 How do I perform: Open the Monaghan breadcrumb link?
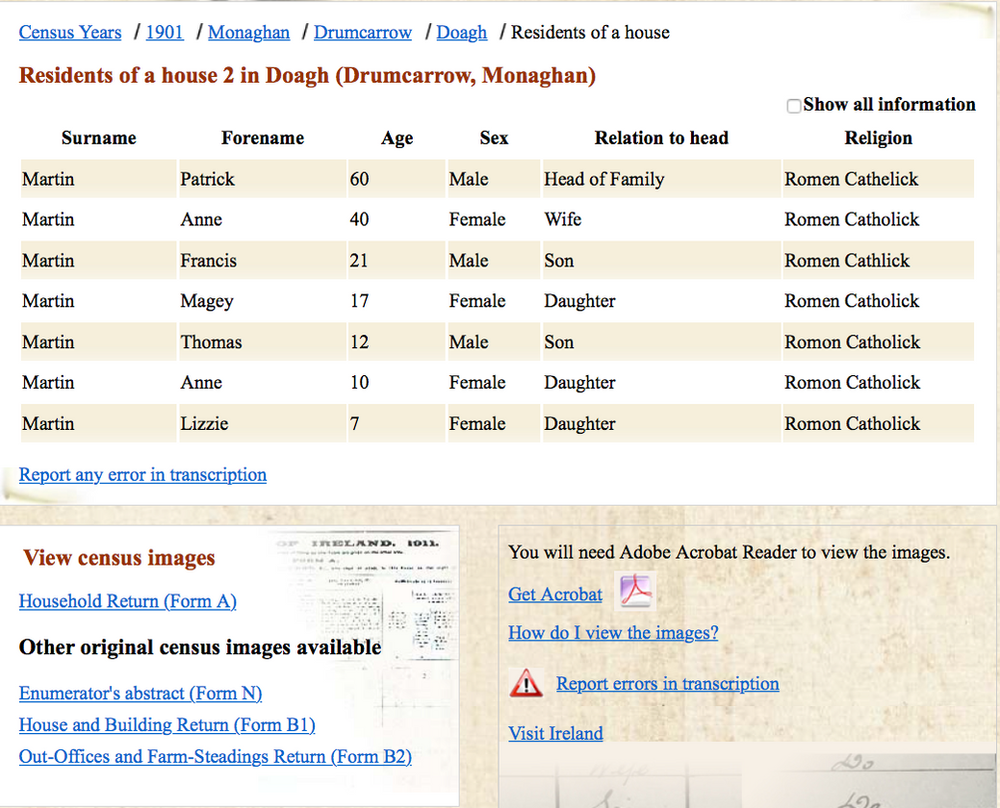pos(248,32)
